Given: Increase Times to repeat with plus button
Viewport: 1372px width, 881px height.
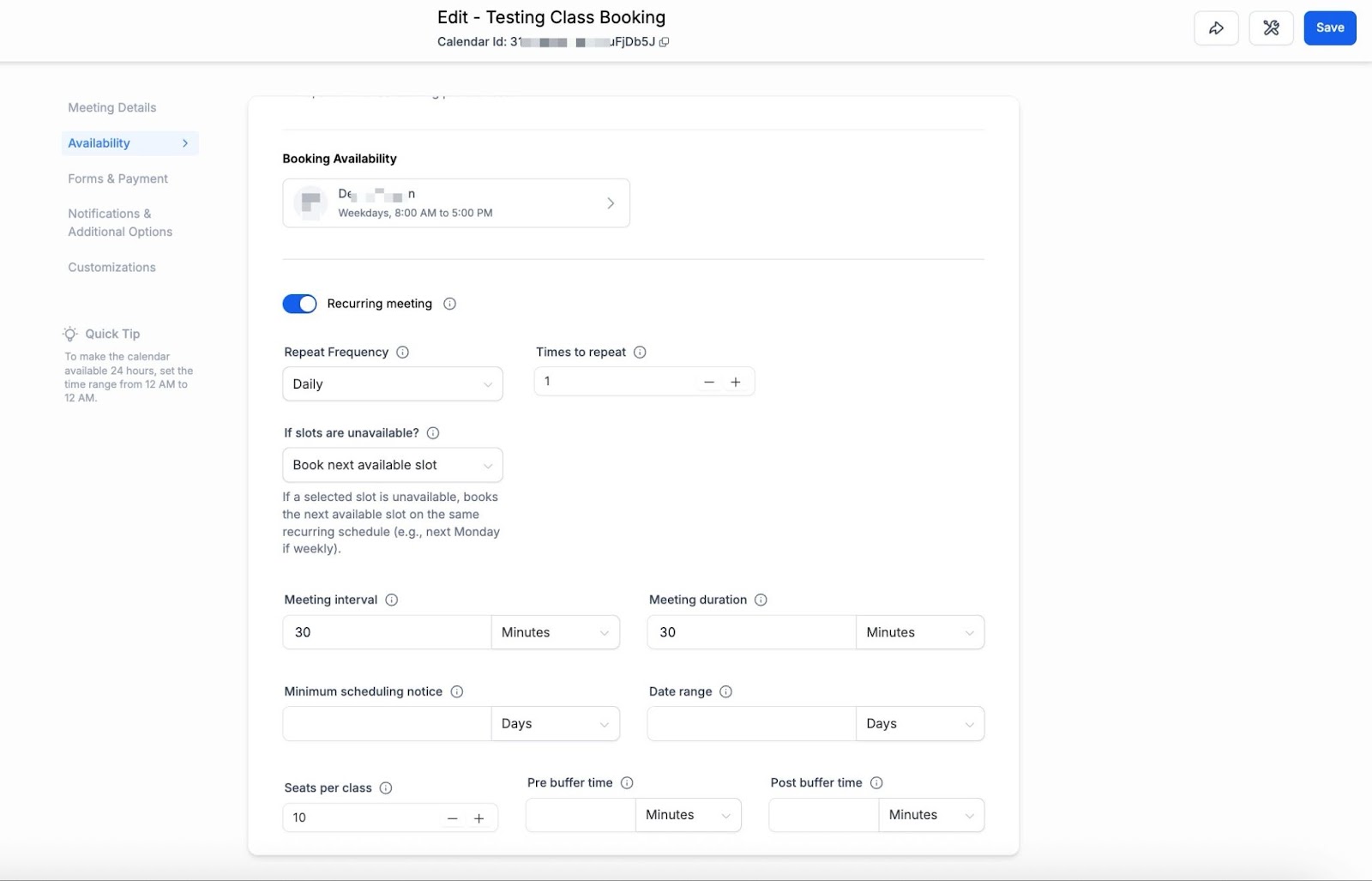Looking at the screenshot, I should coord(735,383).
